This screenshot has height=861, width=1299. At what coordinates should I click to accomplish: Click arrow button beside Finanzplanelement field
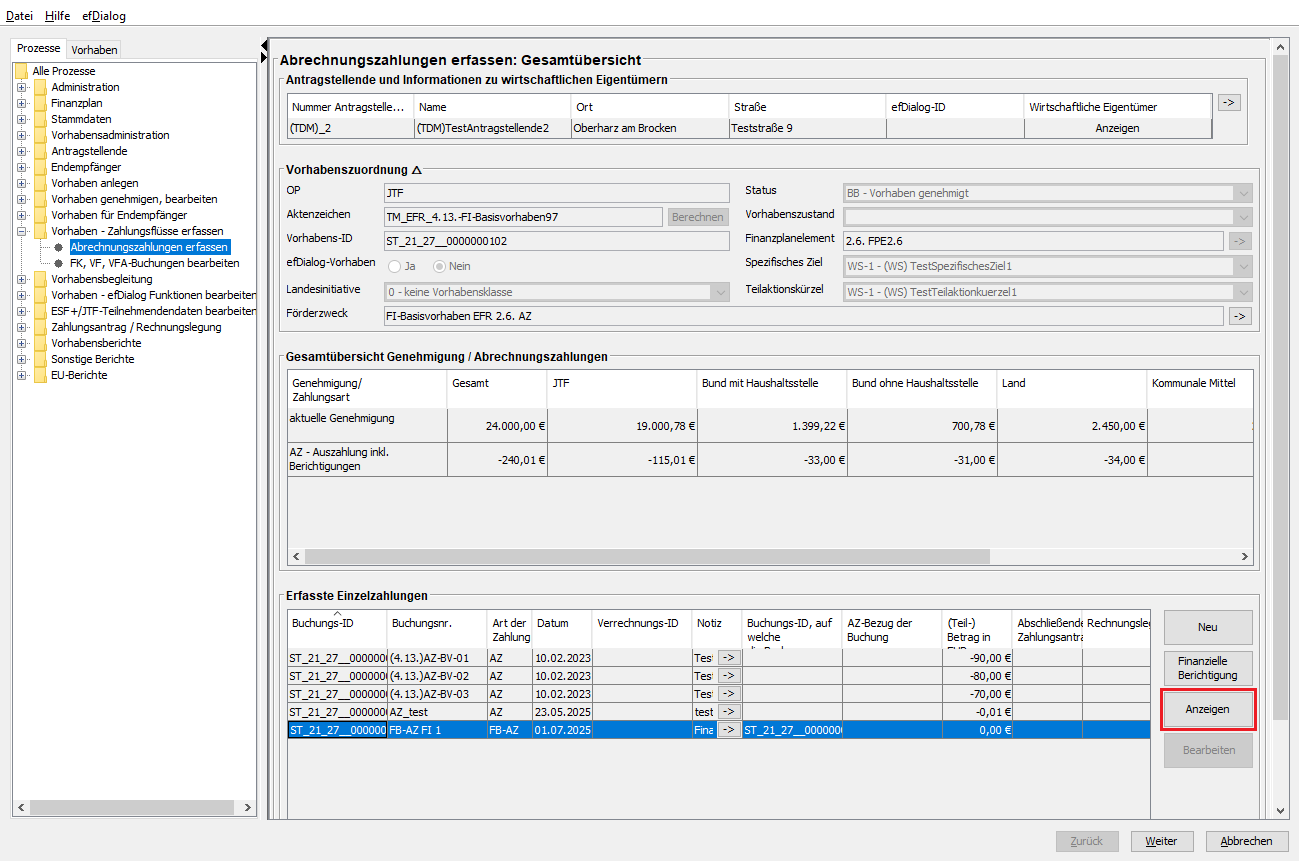[1240, 241]
